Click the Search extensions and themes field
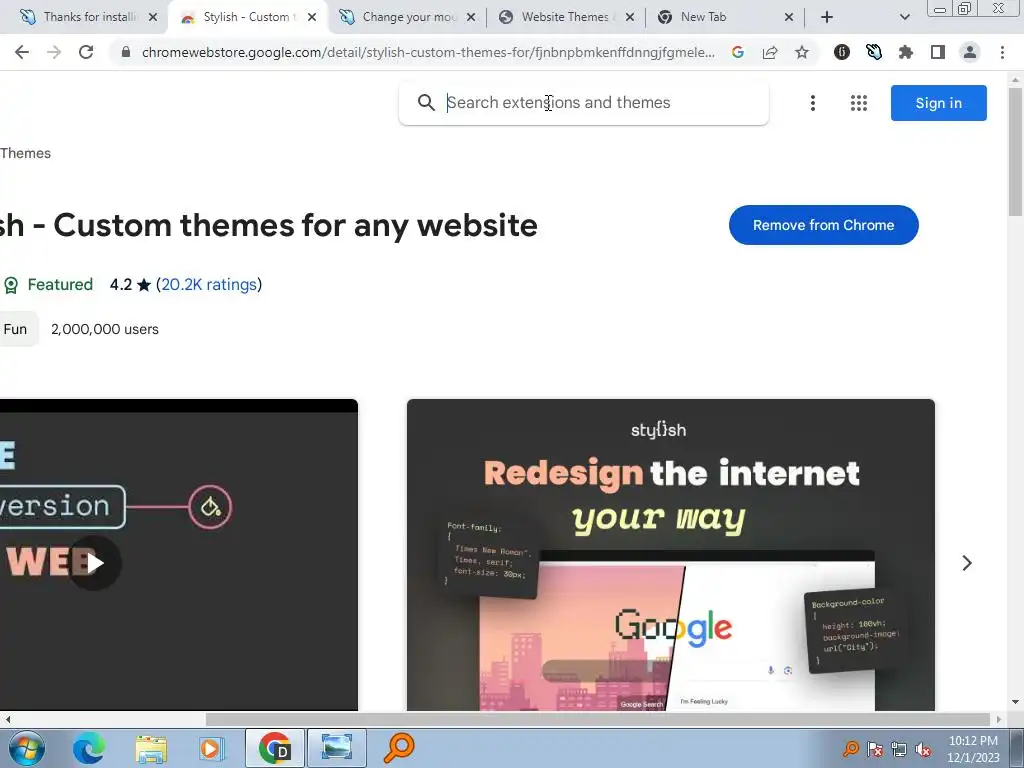Screen dimensions: 1024x768 (x=584, y=103)
